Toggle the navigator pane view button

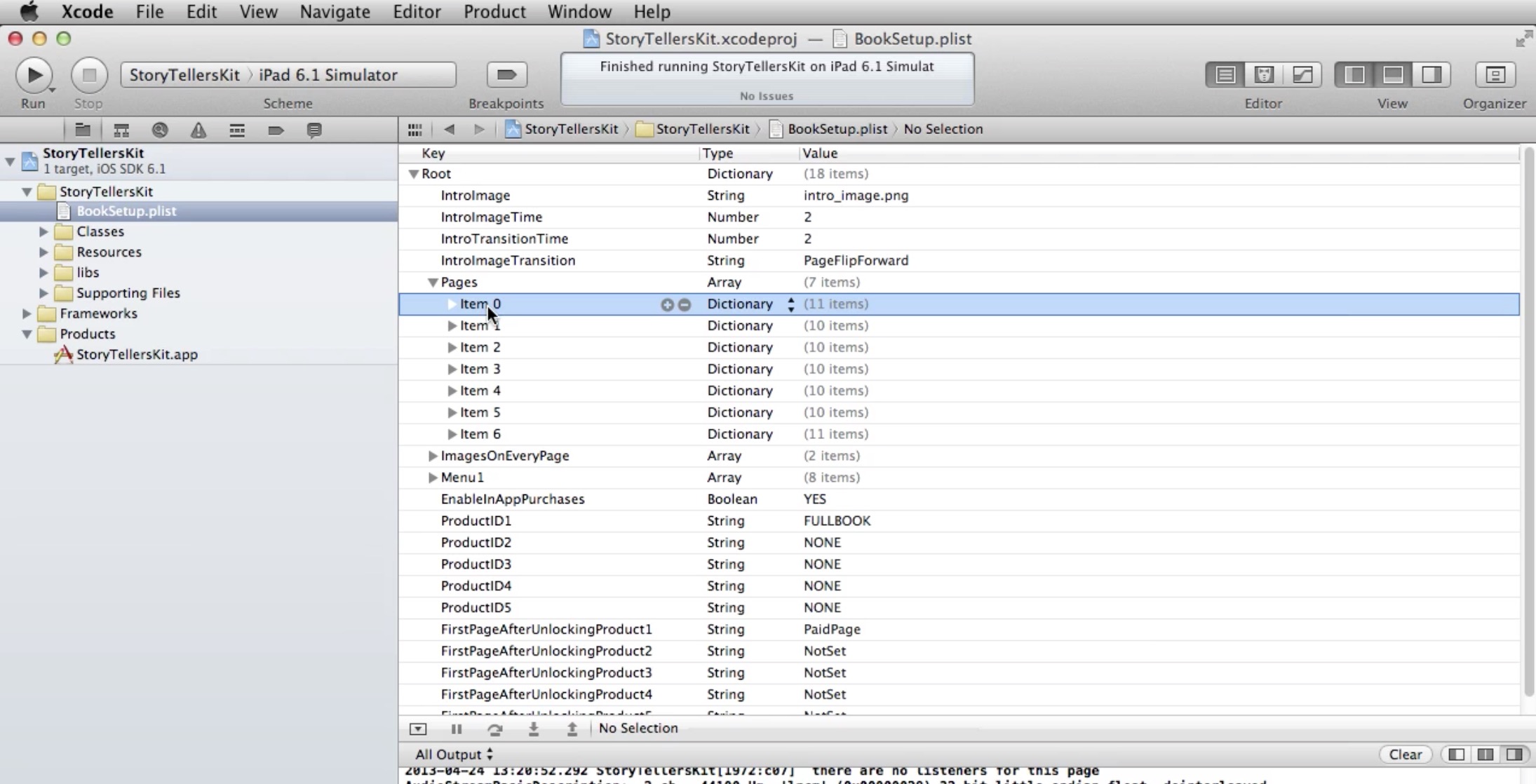(x=1355, y=75)
